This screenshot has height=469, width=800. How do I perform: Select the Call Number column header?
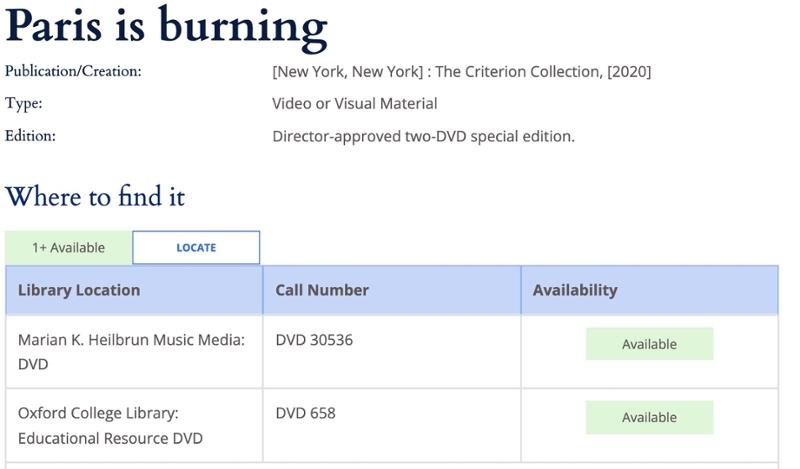point(392,290)
